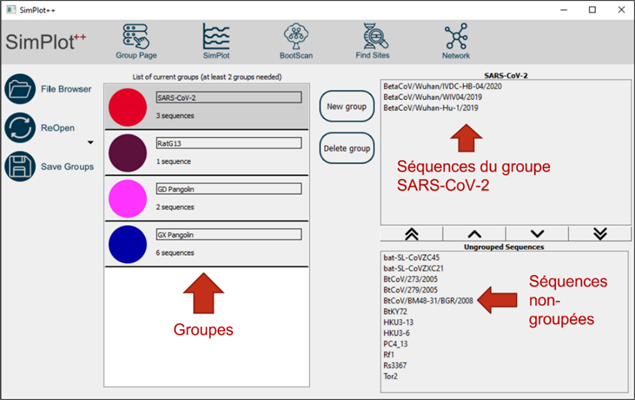This screenshot has width=635, height=400.
Task: Click the '1 sequence' count label
Action: (x=173, y=162)
